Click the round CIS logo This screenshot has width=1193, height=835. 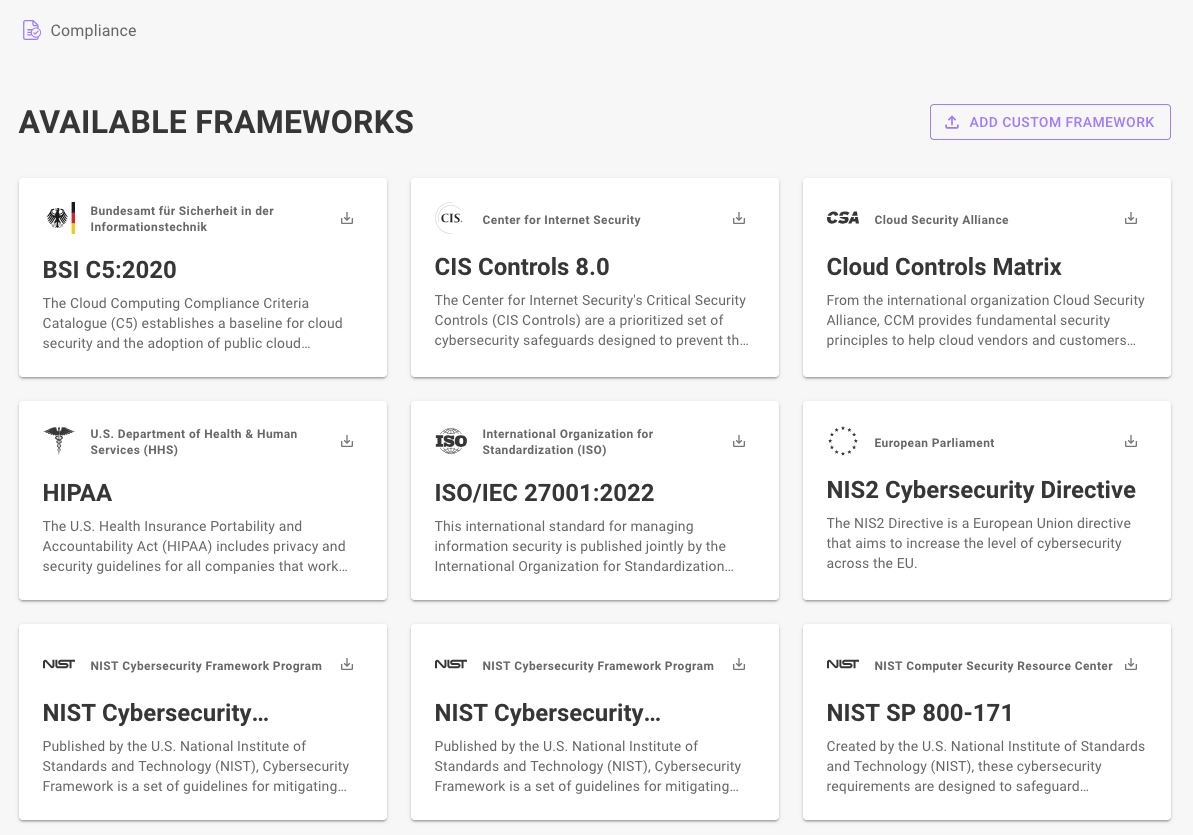coord(450,218)
